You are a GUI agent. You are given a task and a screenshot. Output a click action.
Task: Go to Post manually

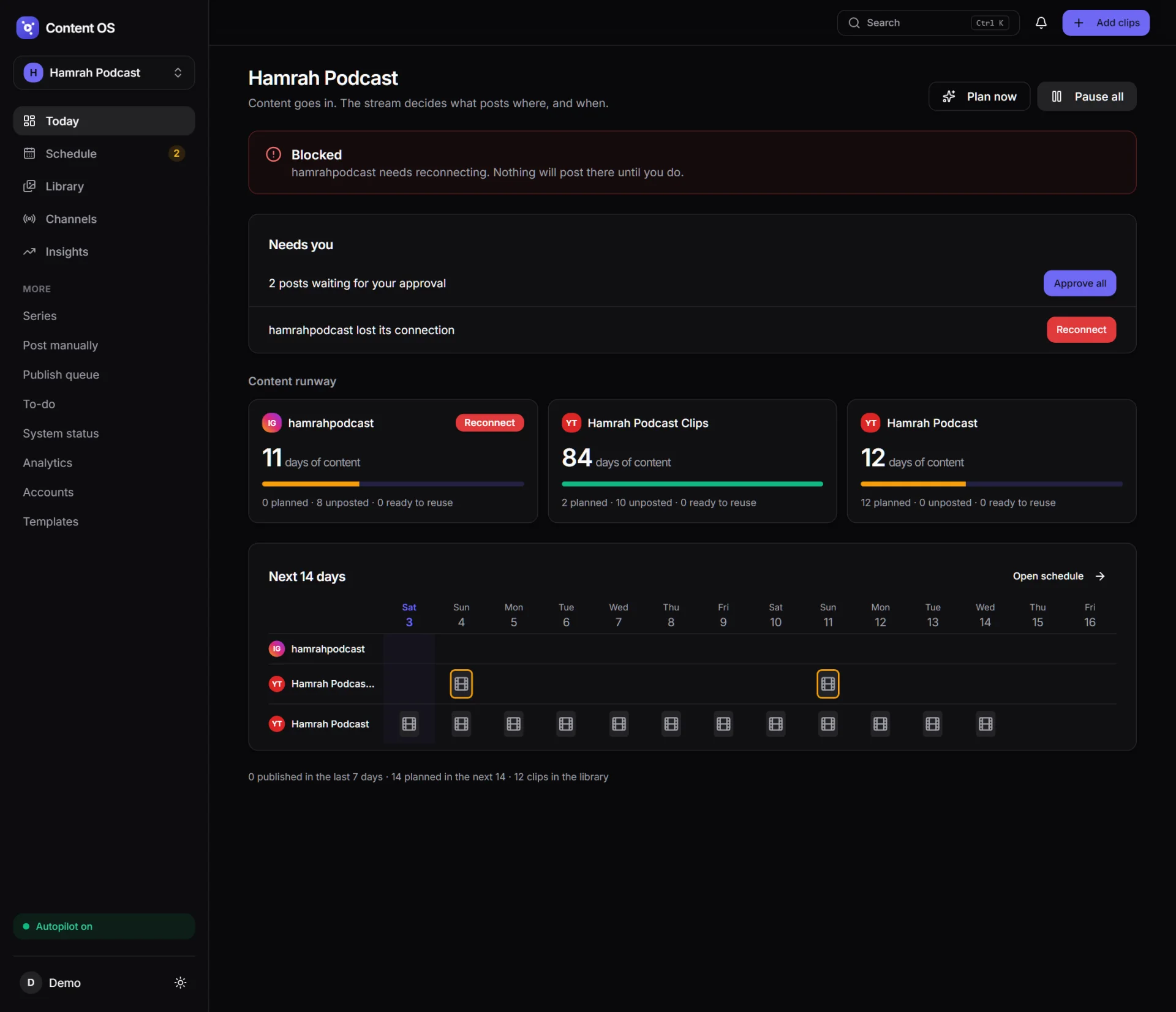click(60, 345)
